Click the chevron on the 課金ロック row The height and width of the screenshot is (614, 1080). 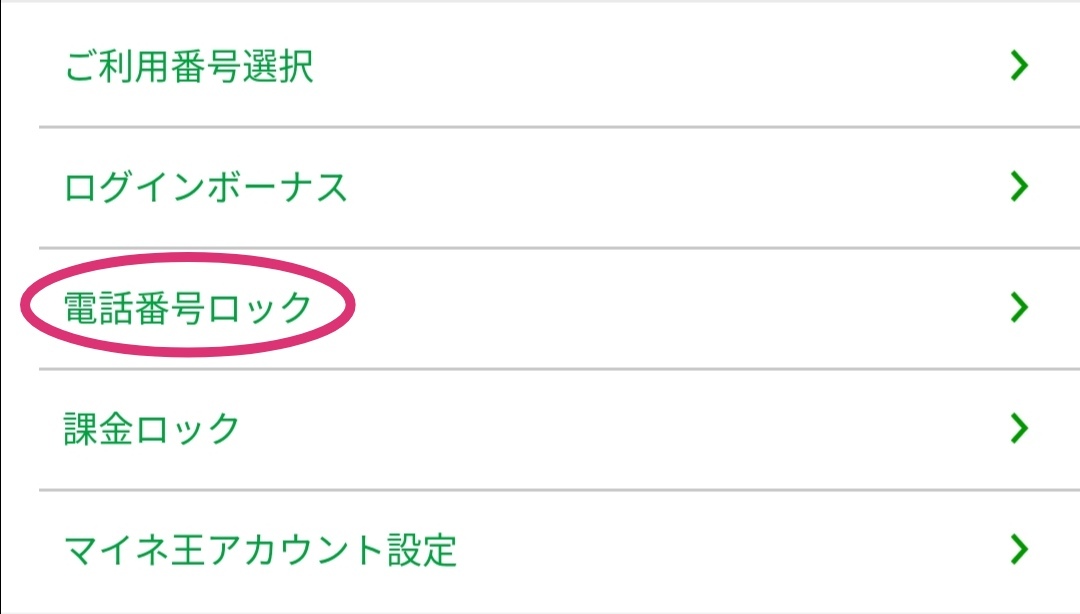(x=1019, y=429)
